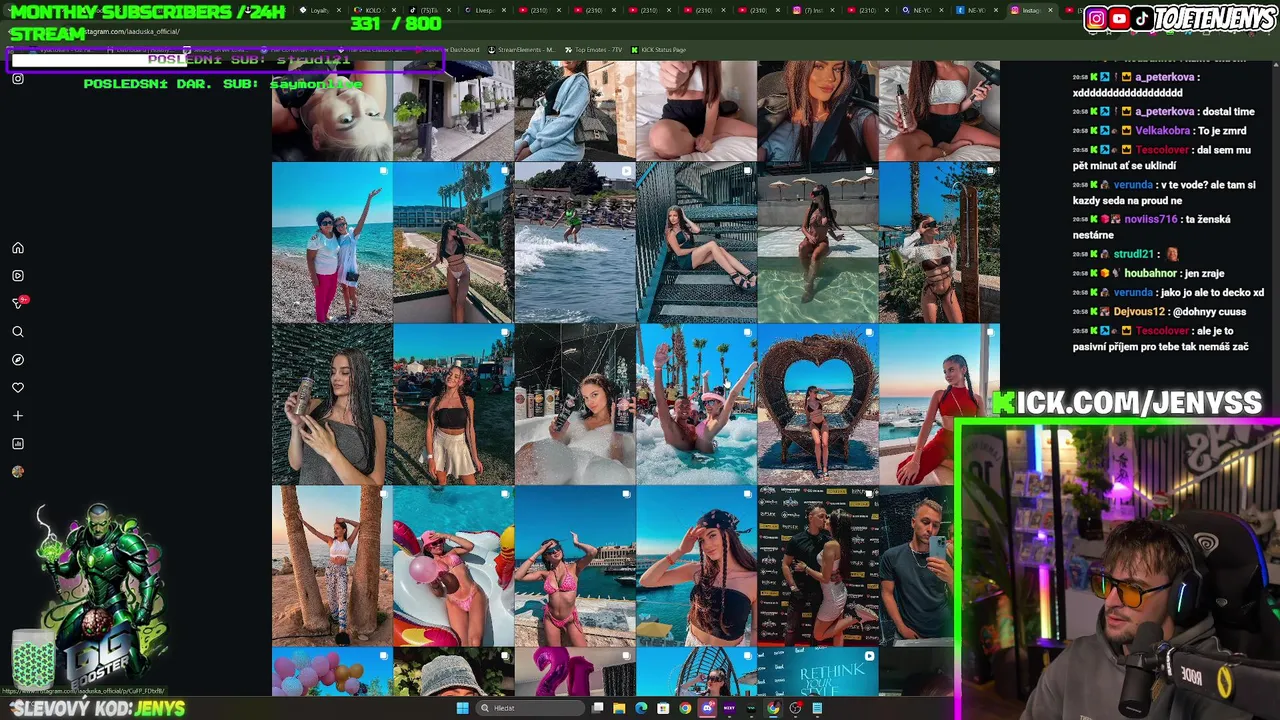
Task: Switch to the Livespace browser tab
Action: (487, 10)
